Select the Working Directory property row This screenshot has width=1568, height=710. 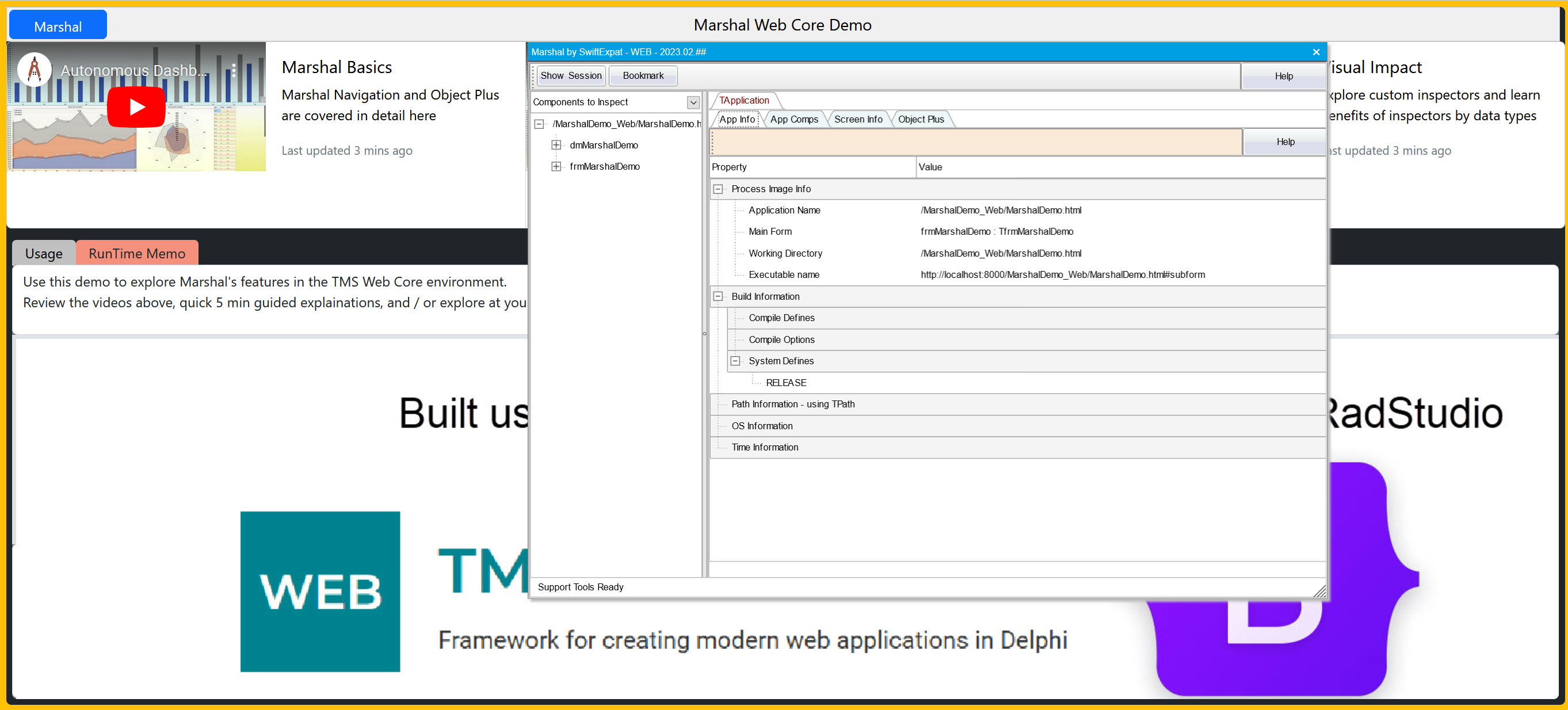pyautogui.click(x=1018, y=254)
